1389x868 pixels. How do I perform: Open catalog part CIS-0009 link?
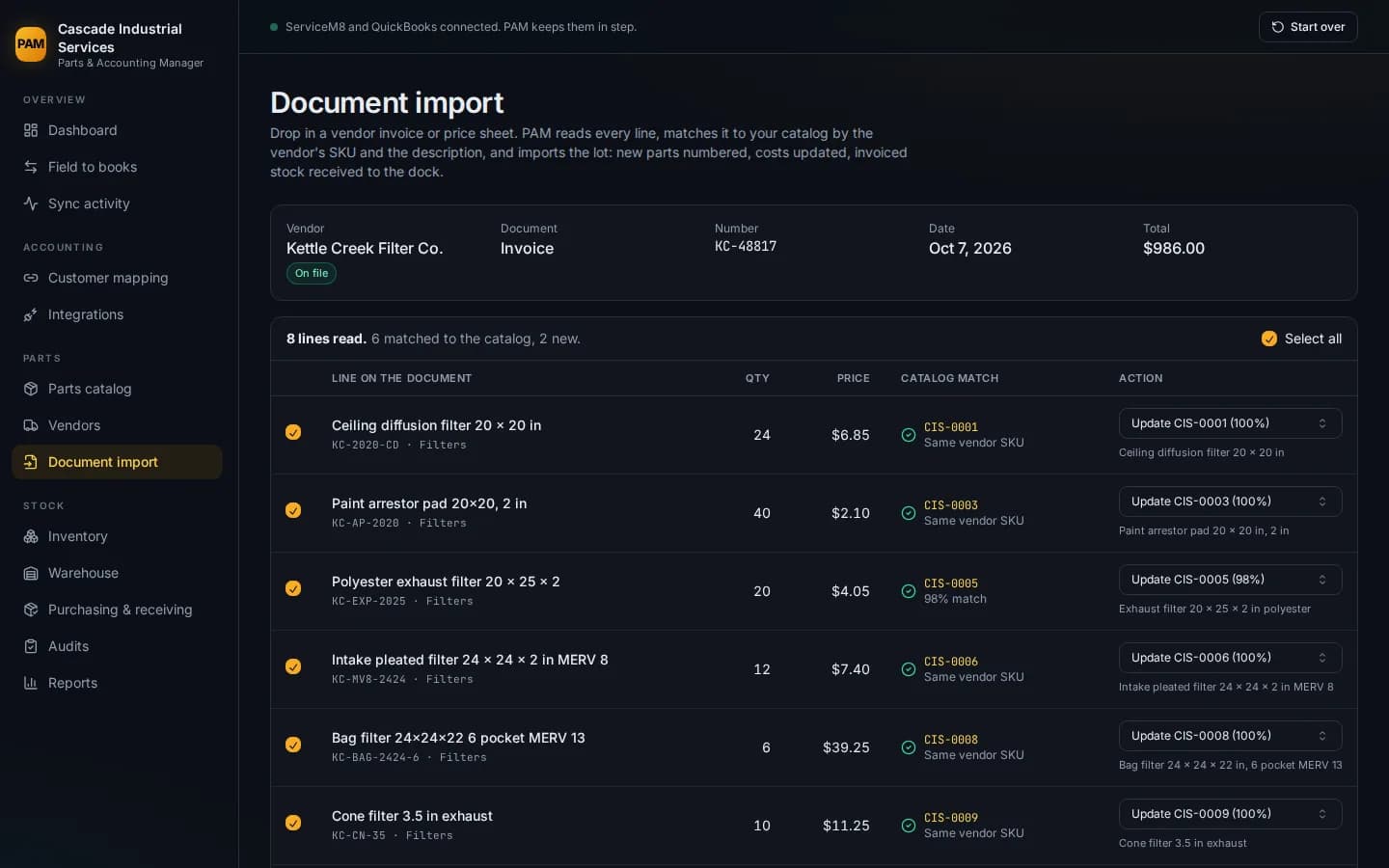(951, 818)
